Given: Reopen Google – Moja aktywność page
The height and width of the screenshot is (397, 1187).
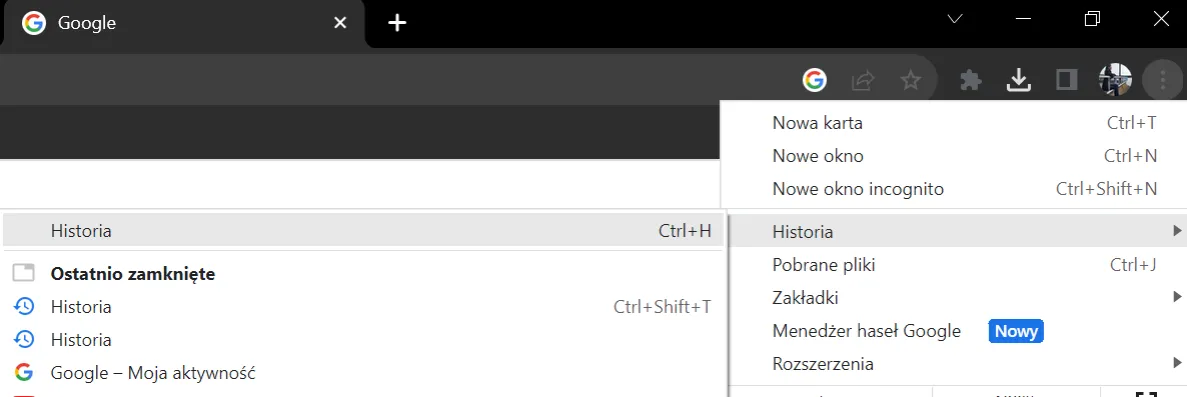Looking at the screenshot, I should 363,373.
